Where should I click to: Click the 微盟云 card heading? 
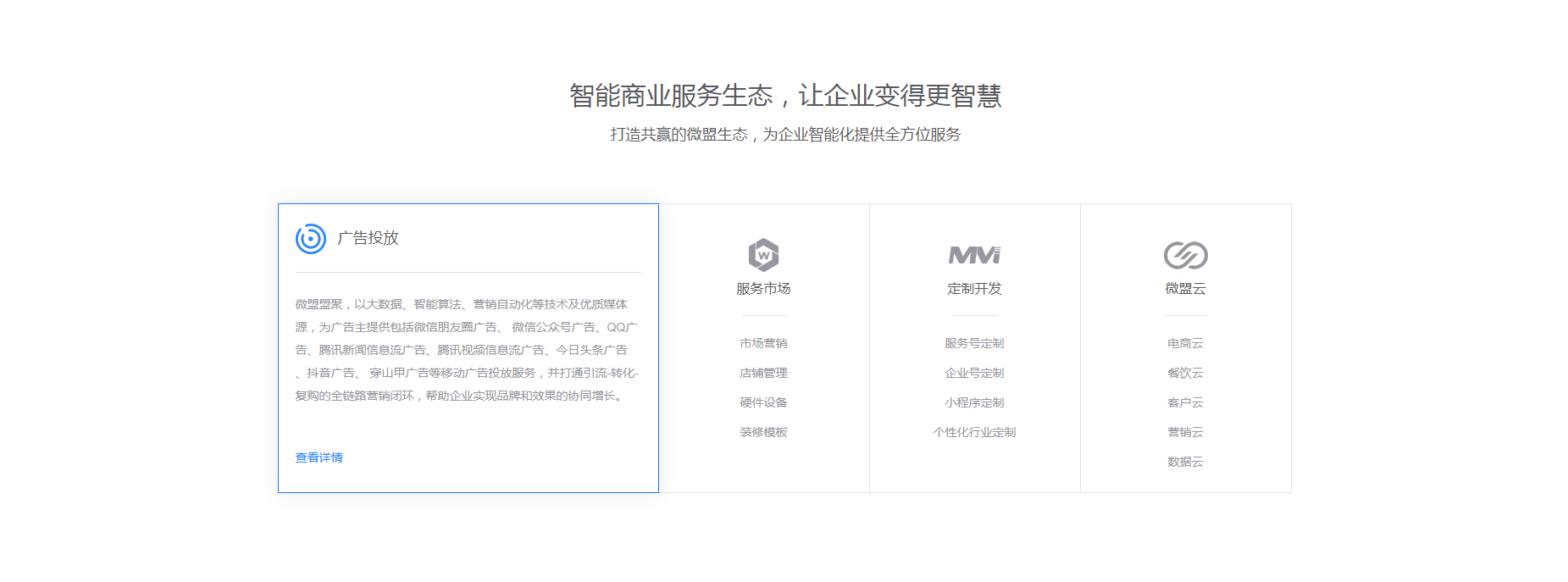point(1185,289)
